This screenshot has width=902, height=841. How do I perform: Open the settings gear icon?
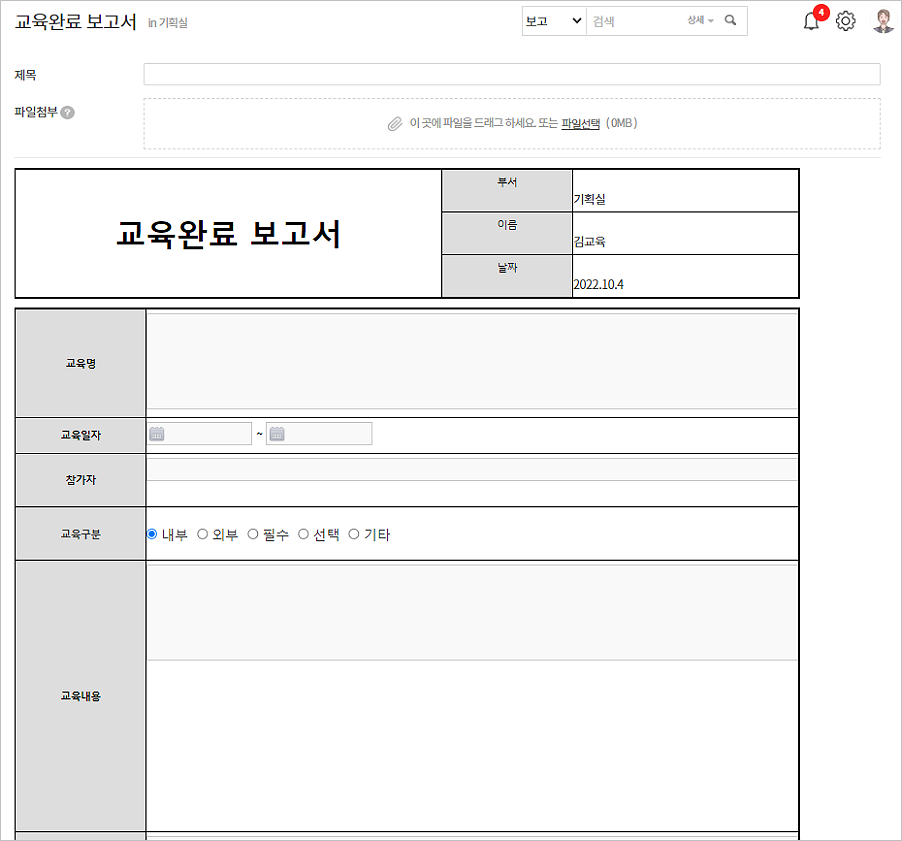coord(846,21)
